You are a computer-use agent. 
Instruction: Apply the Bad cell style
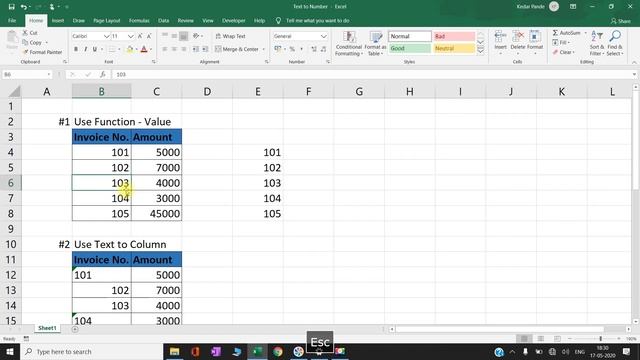pyautogui.click(x=454, y=36)
